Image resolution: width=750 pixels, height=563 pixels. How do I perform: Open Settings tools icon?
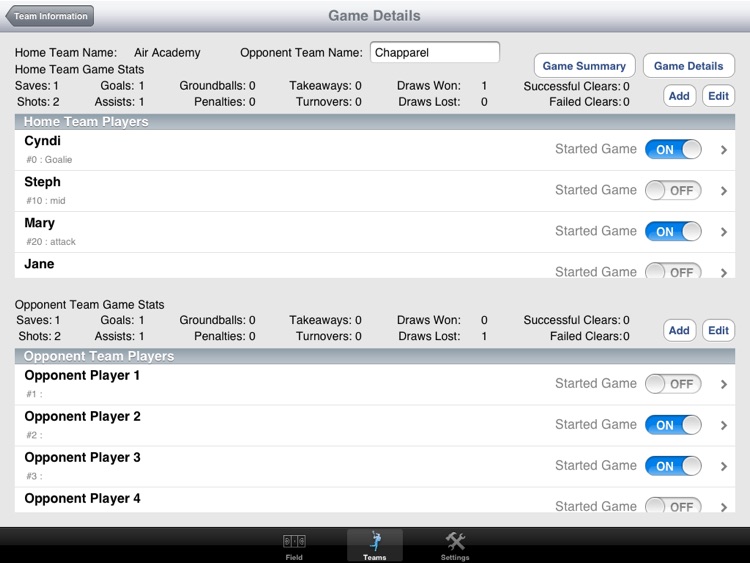tap(455, 541)
